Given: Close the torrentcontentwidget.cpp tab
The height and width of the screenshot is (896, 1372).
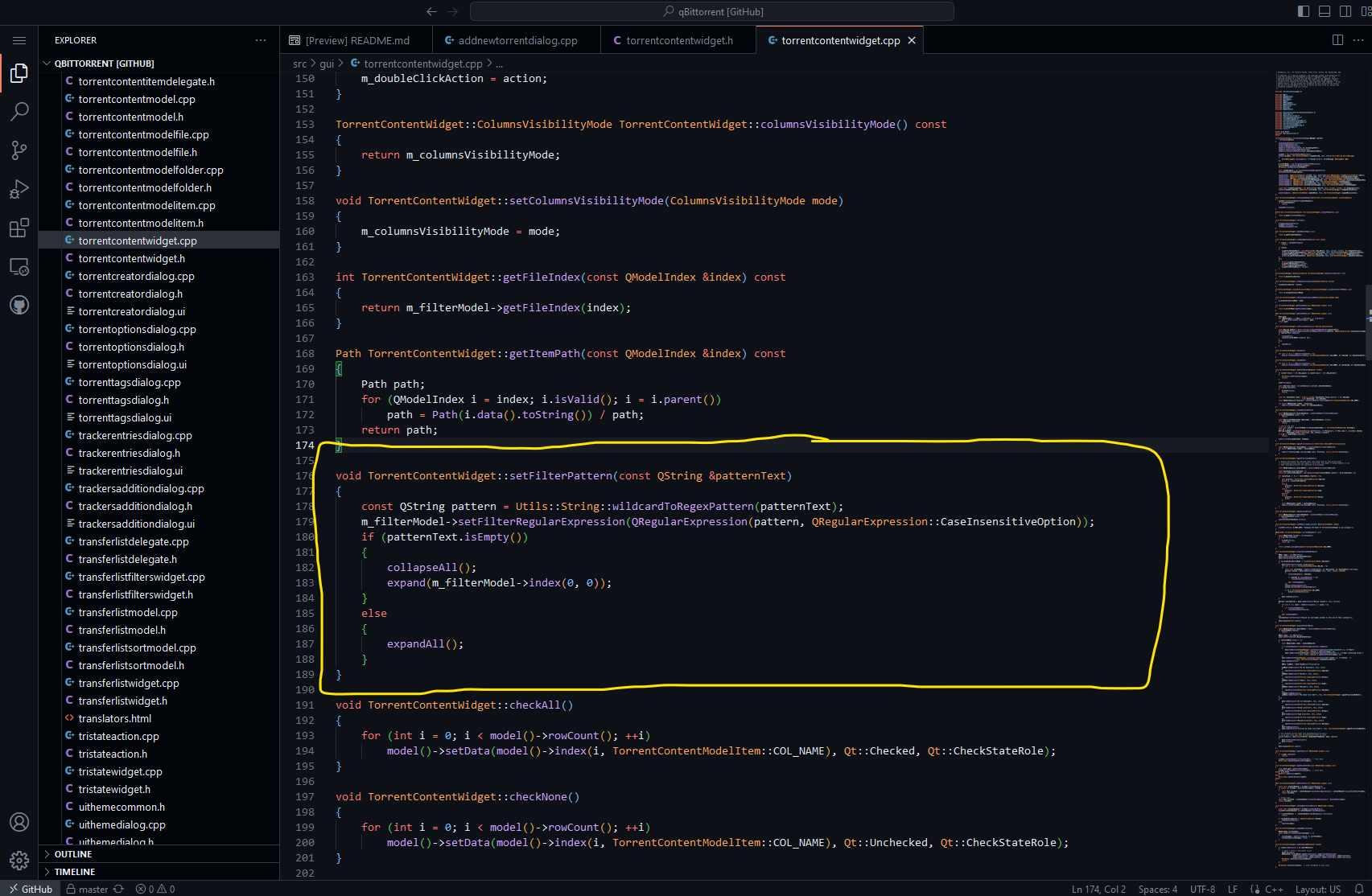Looking at the screenshot, I should [912, 40].
